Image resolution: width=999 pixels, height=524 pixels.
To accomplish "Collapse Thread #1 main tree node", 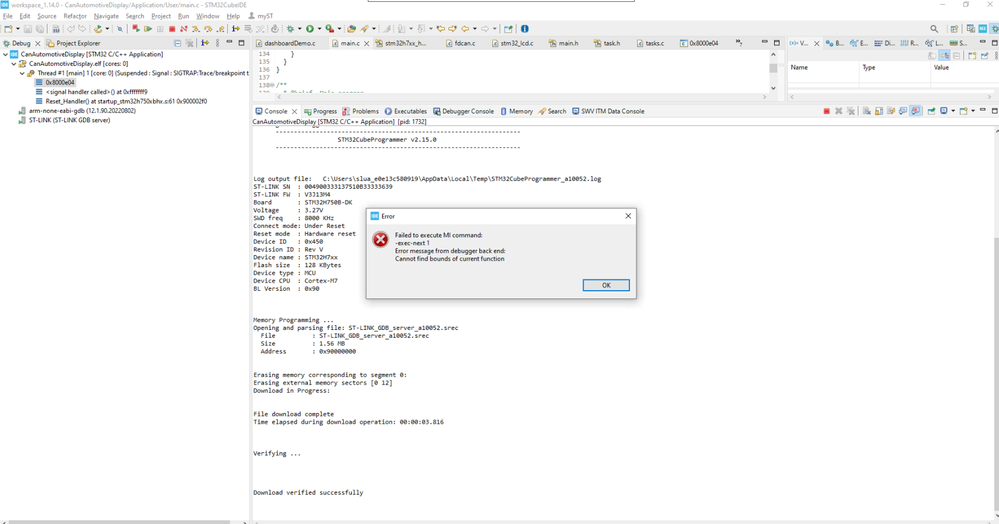I will click(x=22, y=73).
